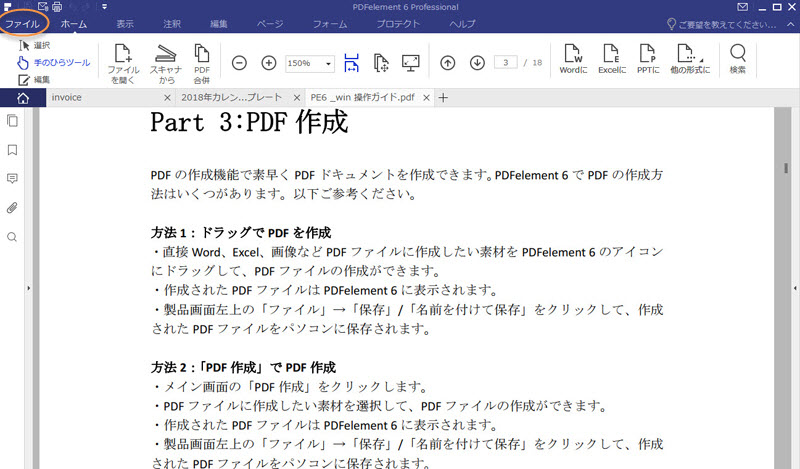Go to next page with down arrow
800x469 pixels.
478,63
